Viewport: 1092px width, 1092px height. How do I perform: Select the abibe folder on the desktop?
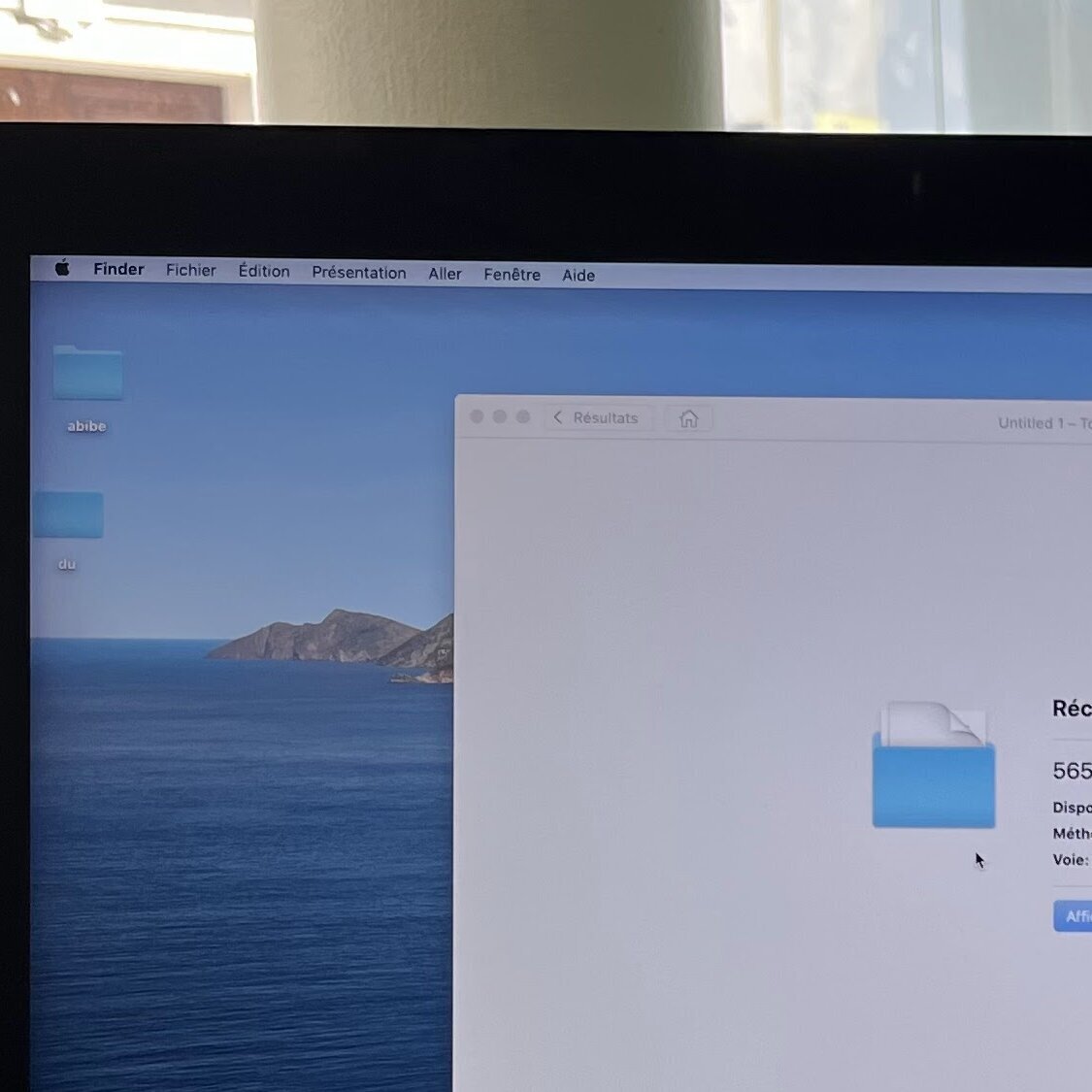tap(87, 374)
